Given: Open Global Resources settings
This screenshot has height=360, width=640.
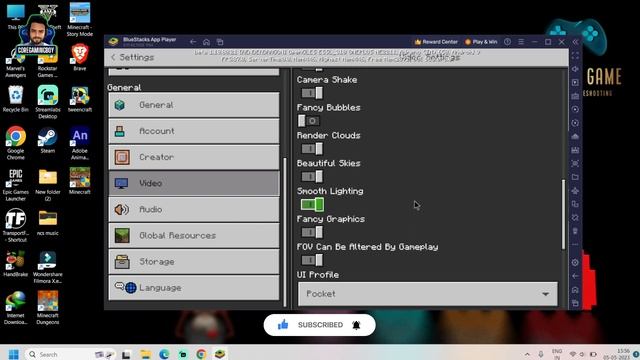Looking at the screenshot, I should click(194, 236).
